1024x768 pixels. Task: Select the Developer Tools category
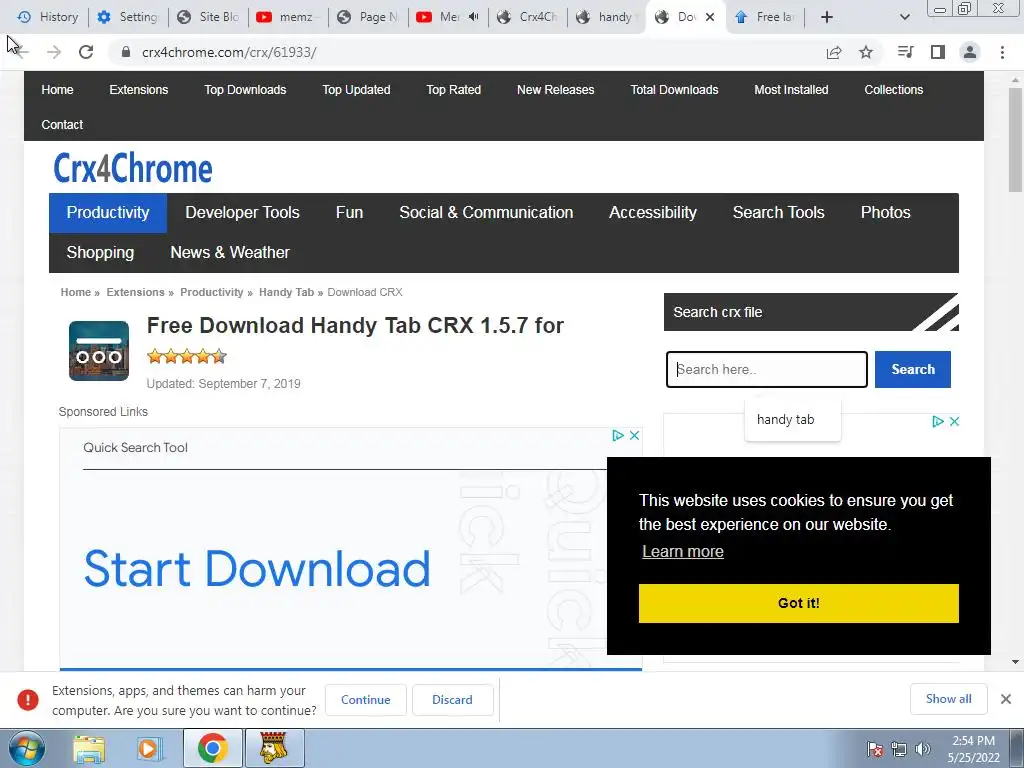pos(242,213)
